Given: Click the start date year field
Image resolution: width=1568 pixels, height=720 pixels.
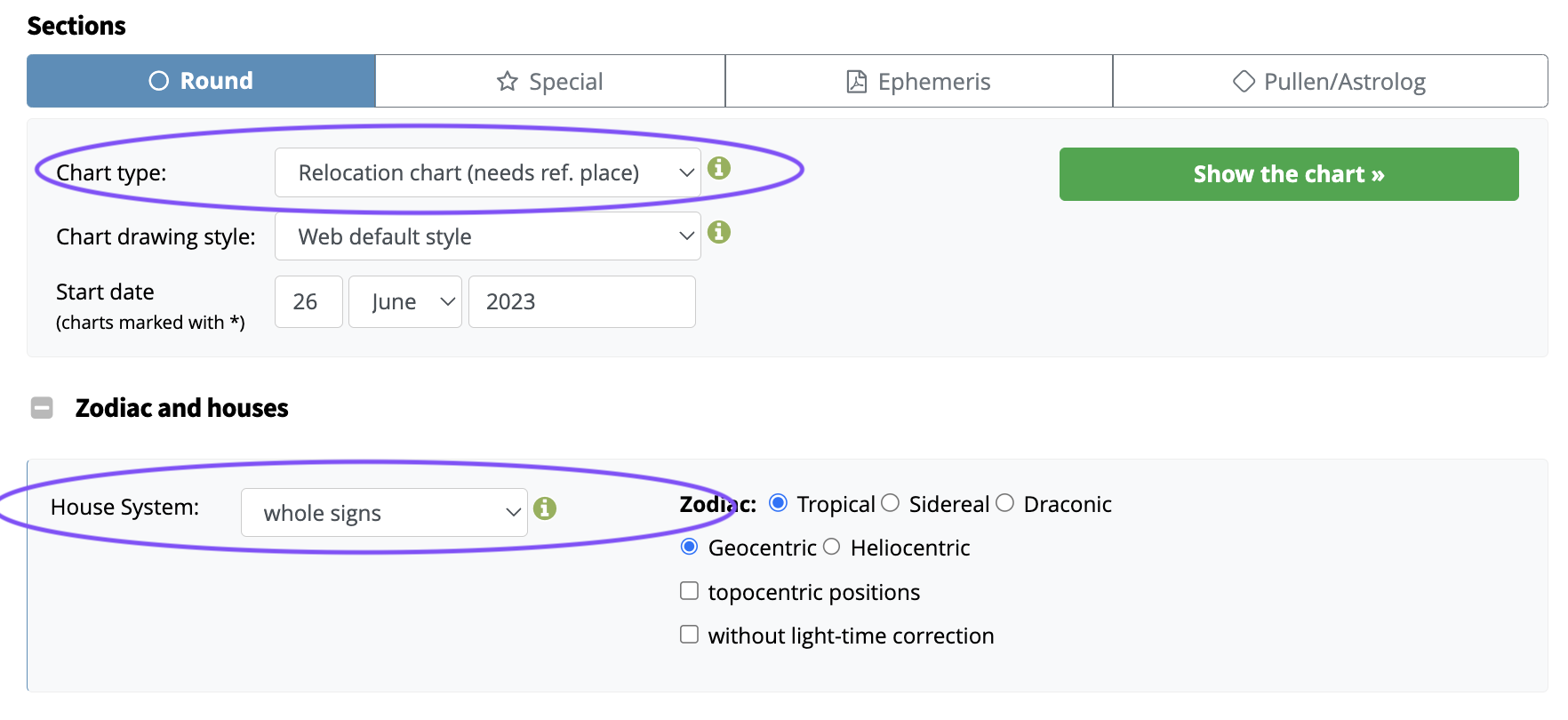Looking at the screenshot, I should click(581, 302).
